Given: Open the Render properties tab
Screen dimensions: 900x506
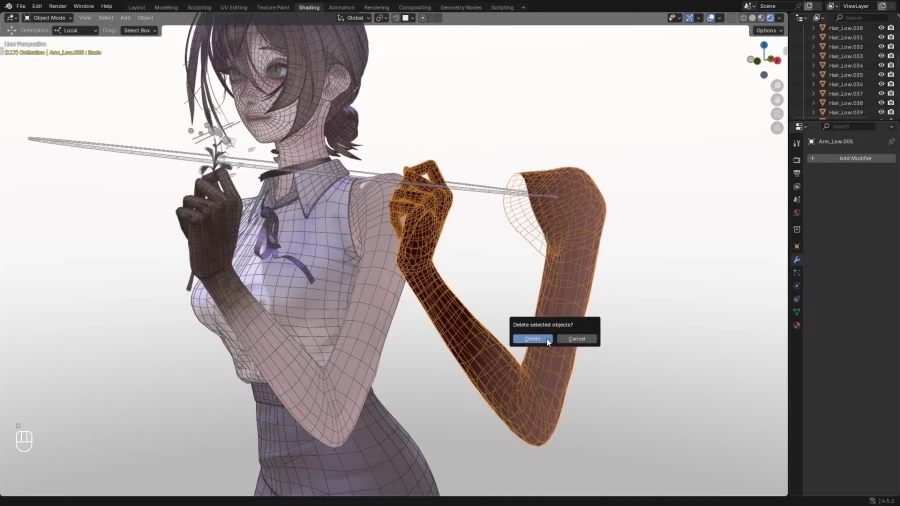Looking at the screenshot, I should coord(797,160).
